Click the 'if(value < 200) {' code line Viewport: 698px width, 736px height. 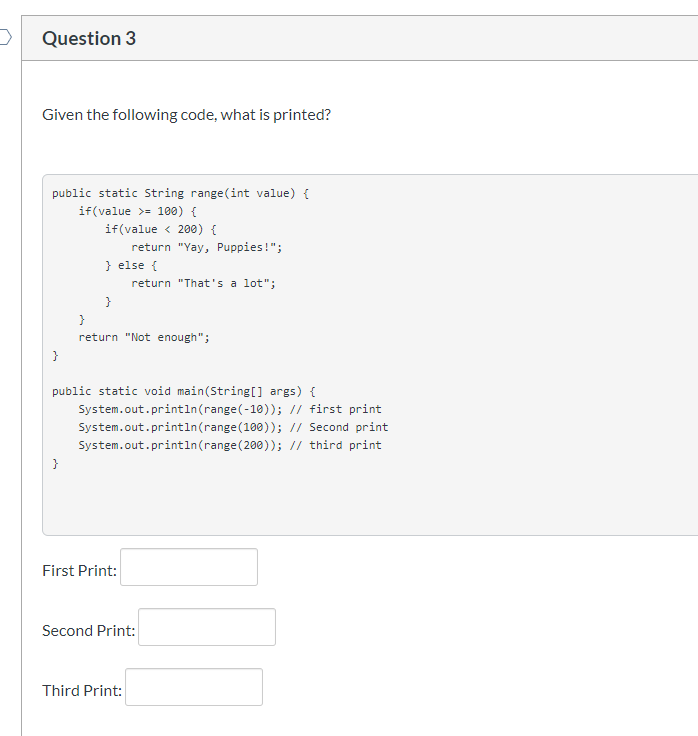click(x=161, y=230)
